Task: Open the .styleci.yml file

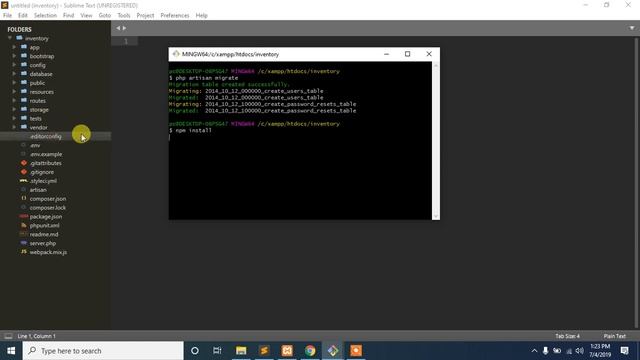Action: 43,181
